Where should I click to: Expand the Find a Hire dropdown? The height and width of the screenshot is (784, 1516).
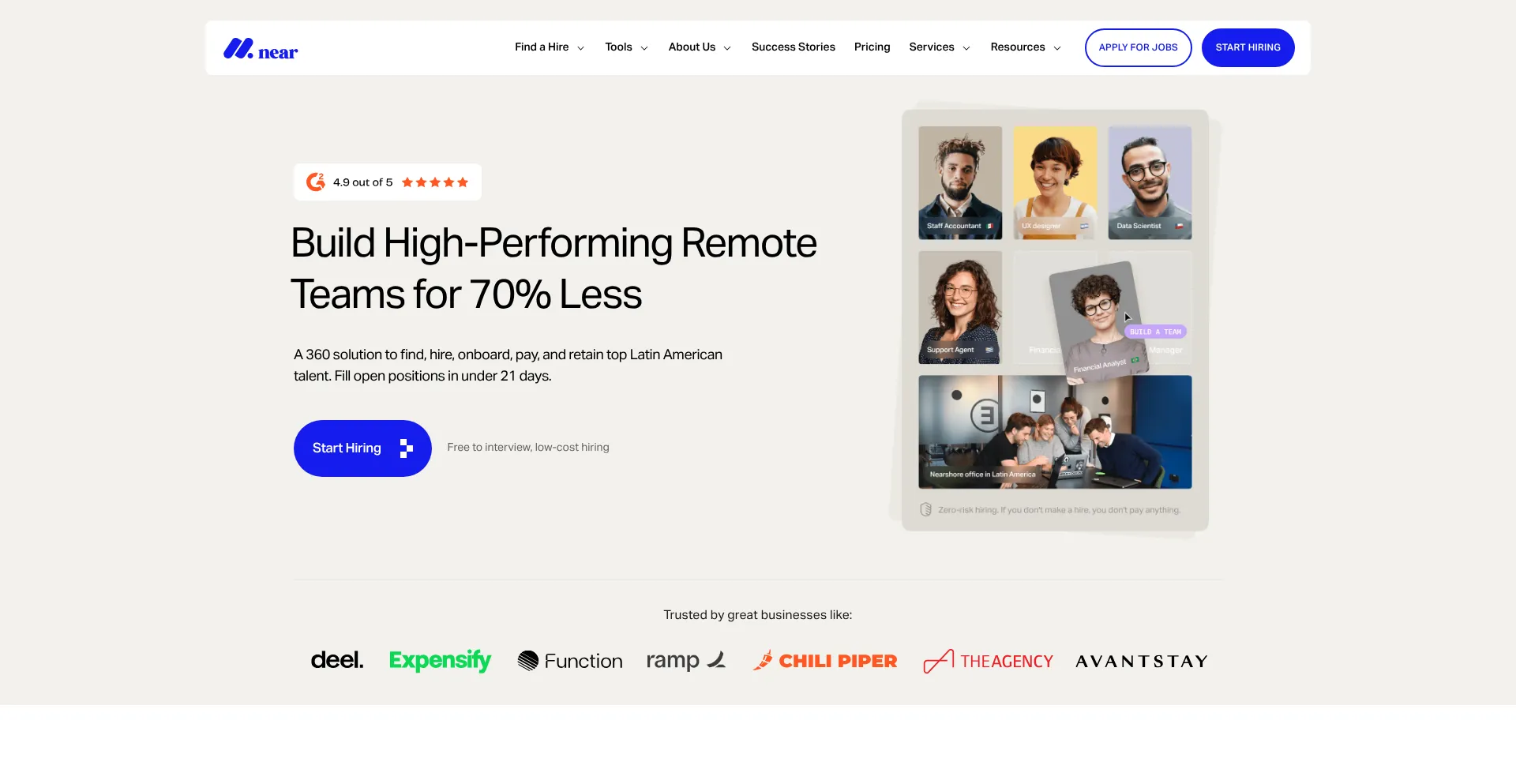coord(550,47)
